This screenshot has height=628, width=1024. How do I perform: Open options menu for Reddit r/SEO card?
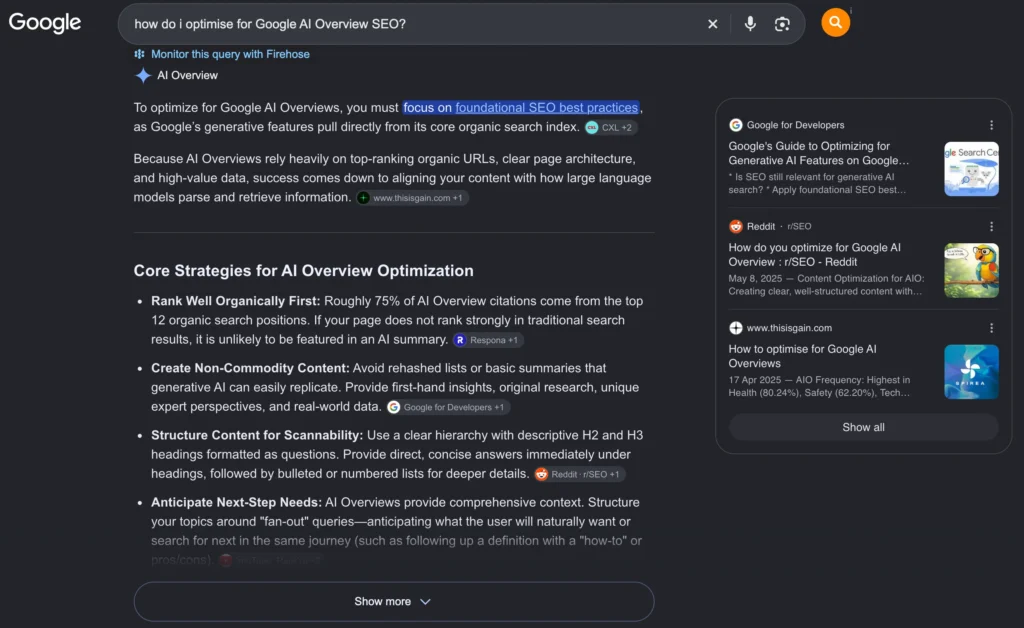coord(991,227)
